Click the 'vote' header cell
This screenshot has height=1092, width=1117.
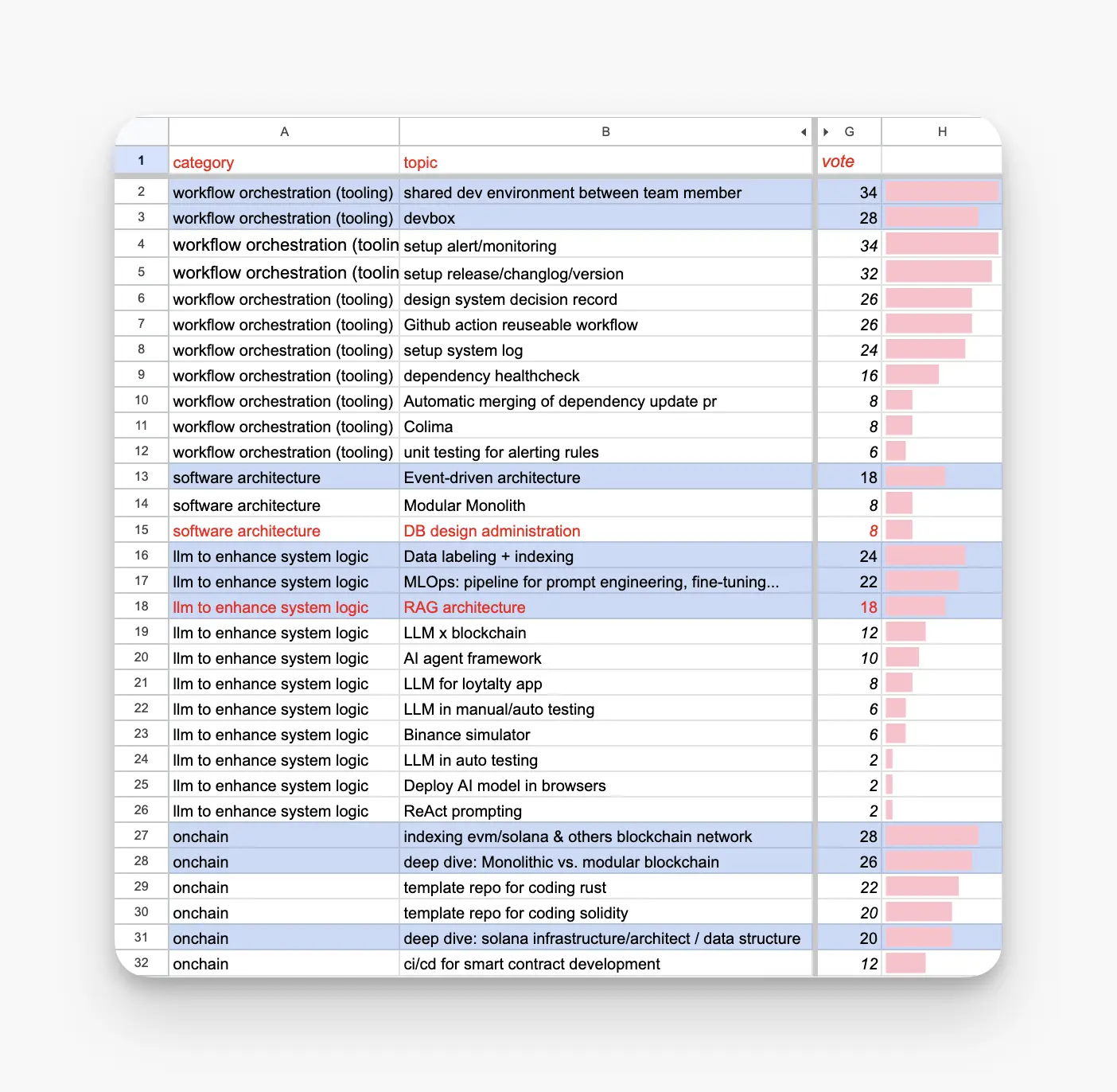[850, 161]
